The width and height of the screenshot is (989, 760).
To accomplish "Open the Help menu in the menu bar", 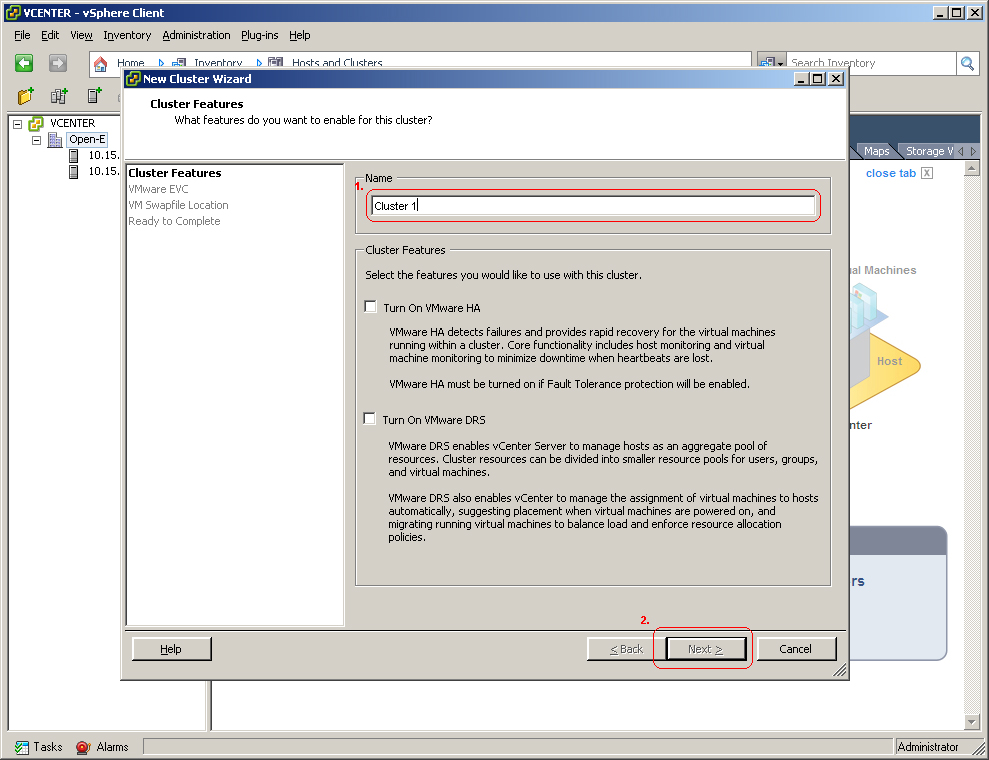I will click(300, 35).
